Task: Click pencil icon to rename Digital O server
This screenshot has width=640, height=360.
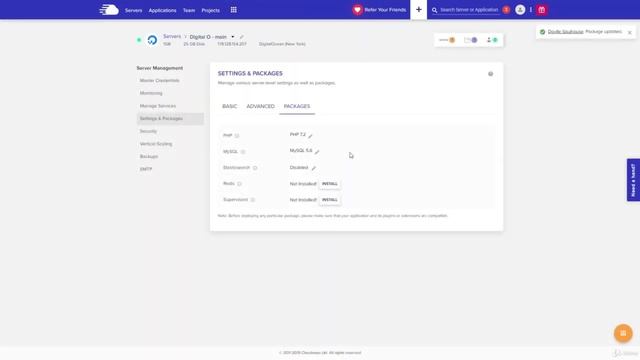Action: click(242, 37)
